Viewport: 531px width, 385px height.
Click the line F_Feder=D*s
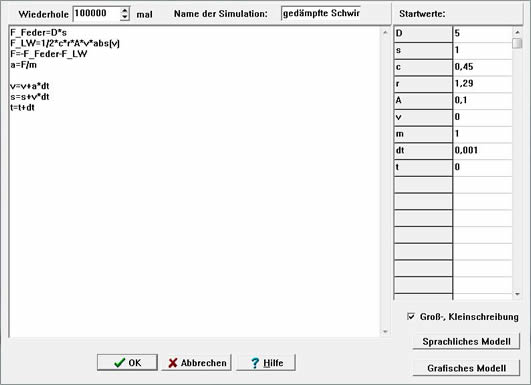(x=39, y=33)
